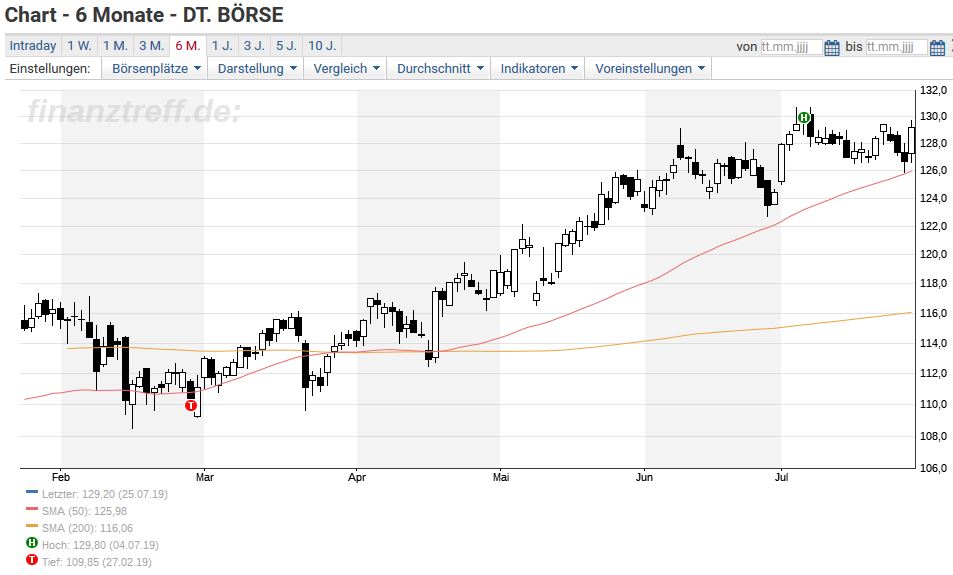The width and height of the screenshot is (953, 575).
Task: Click 'Hoch: 129,80 (04.07.19)' legend text
Action: 100,545
